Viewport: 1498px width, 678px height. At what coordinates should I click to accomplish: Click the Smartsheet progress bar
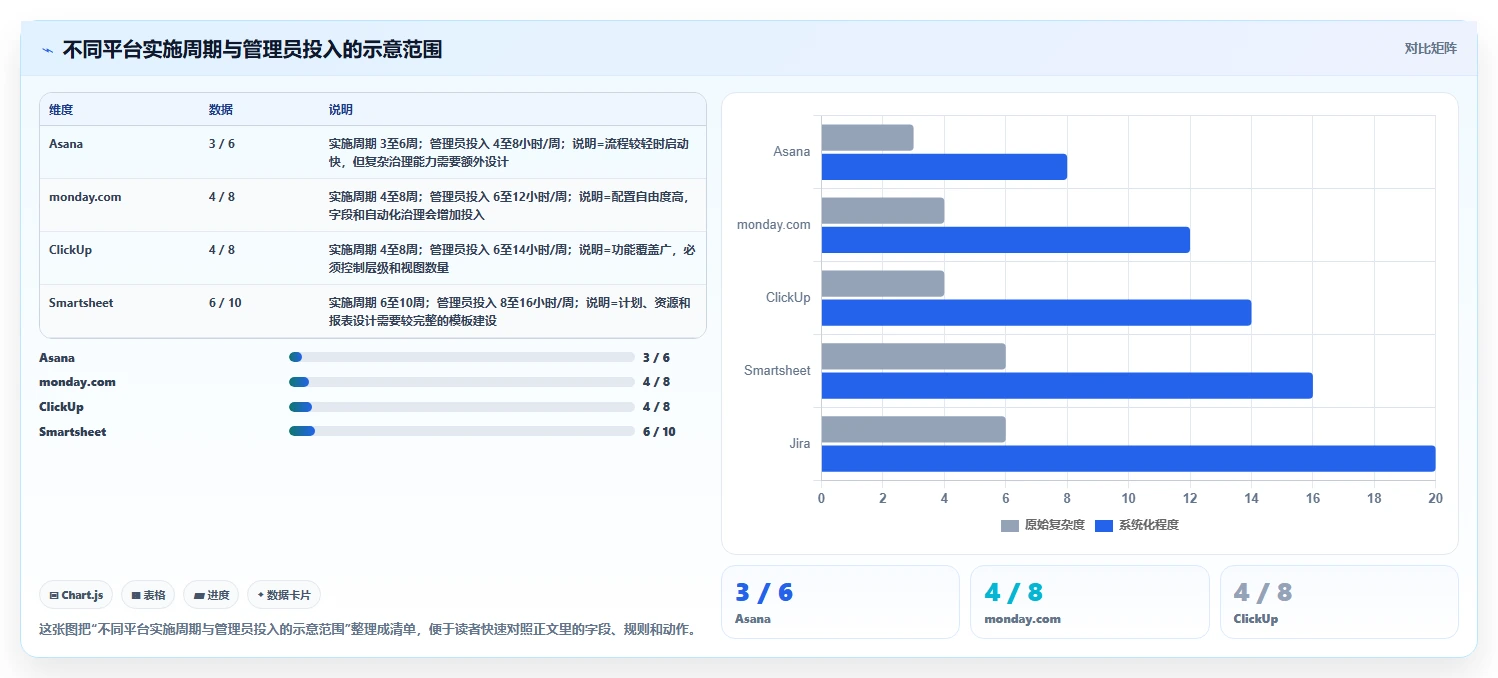coord(462,431)
